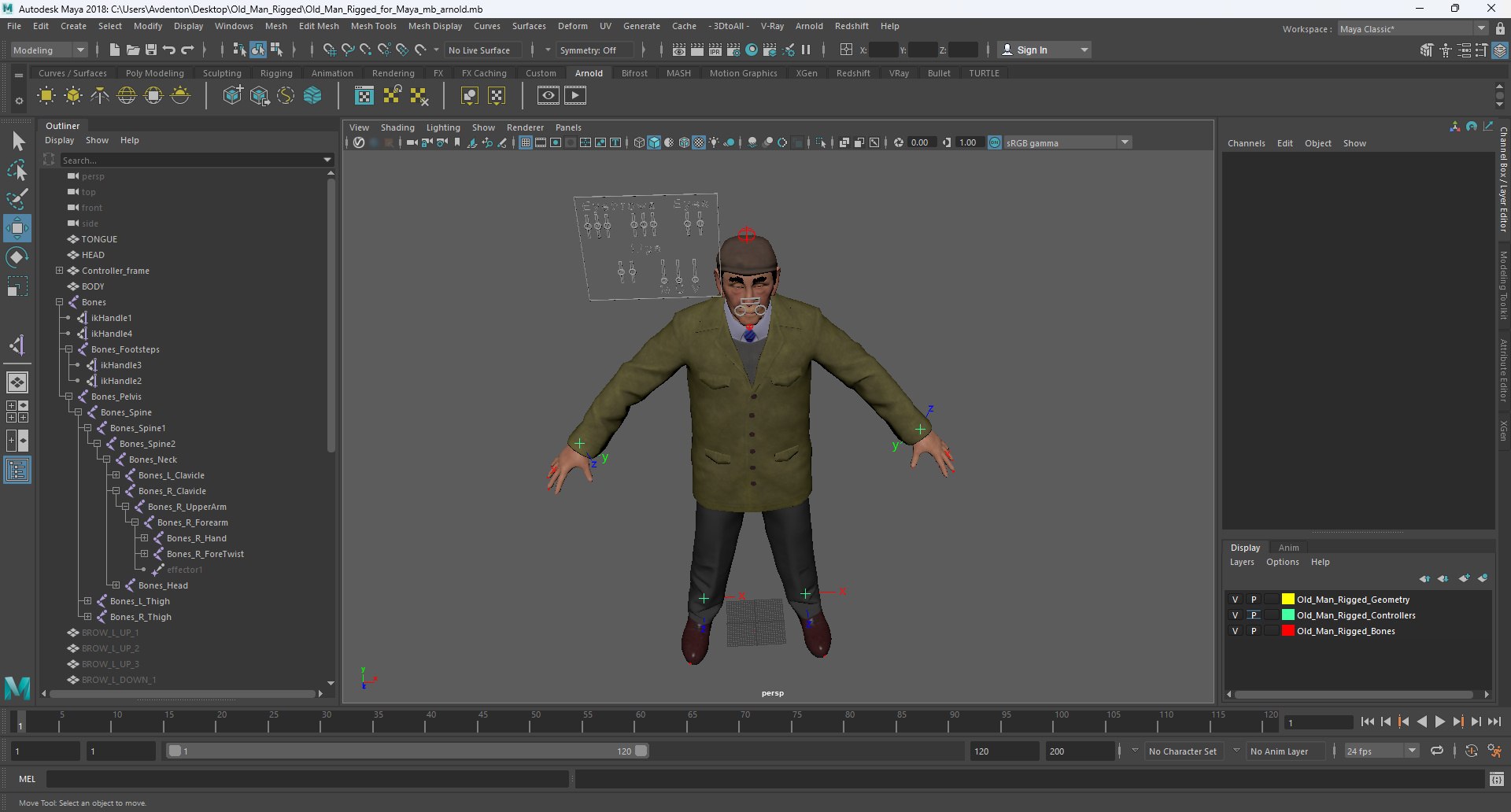Open the Workspace Maya Classic dropdown

click(1413, 29)
